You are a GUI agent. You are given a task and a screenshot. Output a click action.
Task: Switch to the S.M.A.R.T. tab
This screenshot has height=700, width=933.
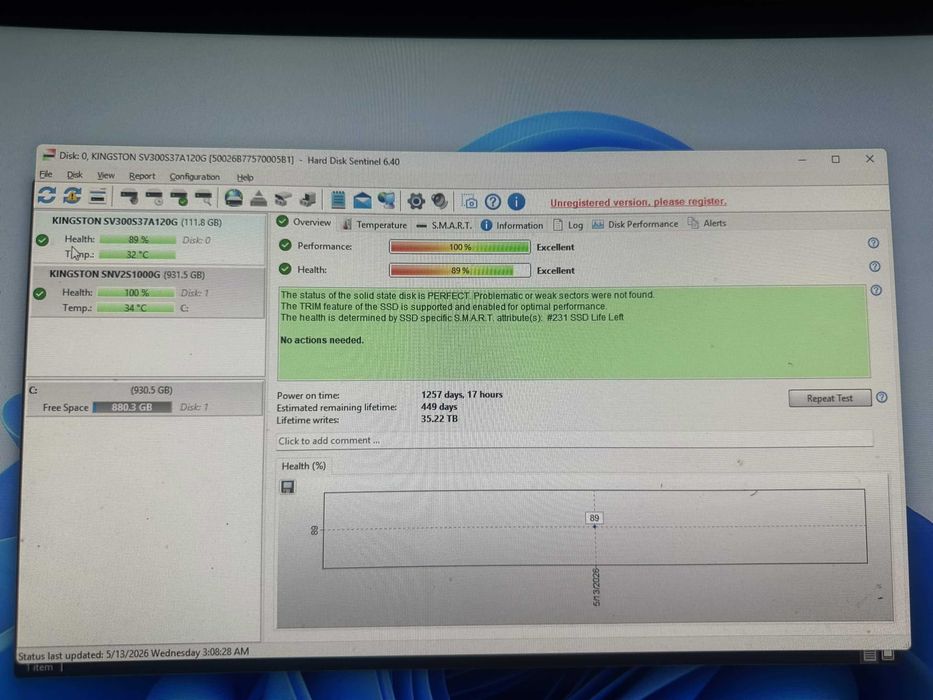(x=444, y=225)
